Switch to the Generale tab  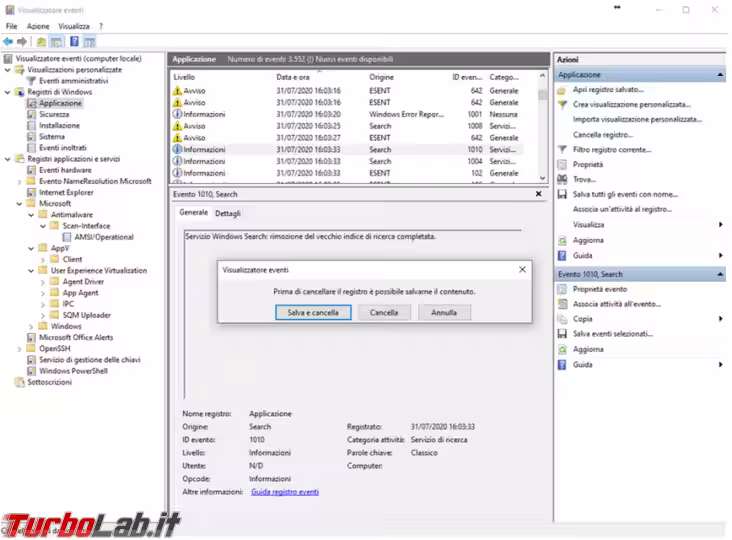(x=193, y=212)
